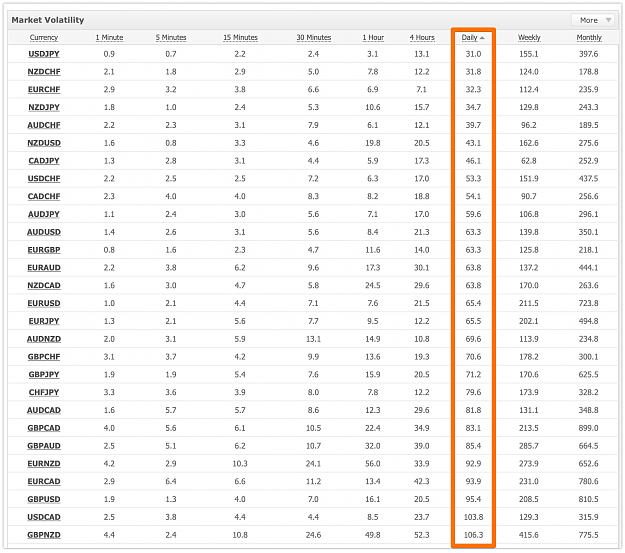Viewport: 625px width, 553px height.
Task: Click the 13.1 thirty-minute value for AUDNZD
Action: click(314, 339)
